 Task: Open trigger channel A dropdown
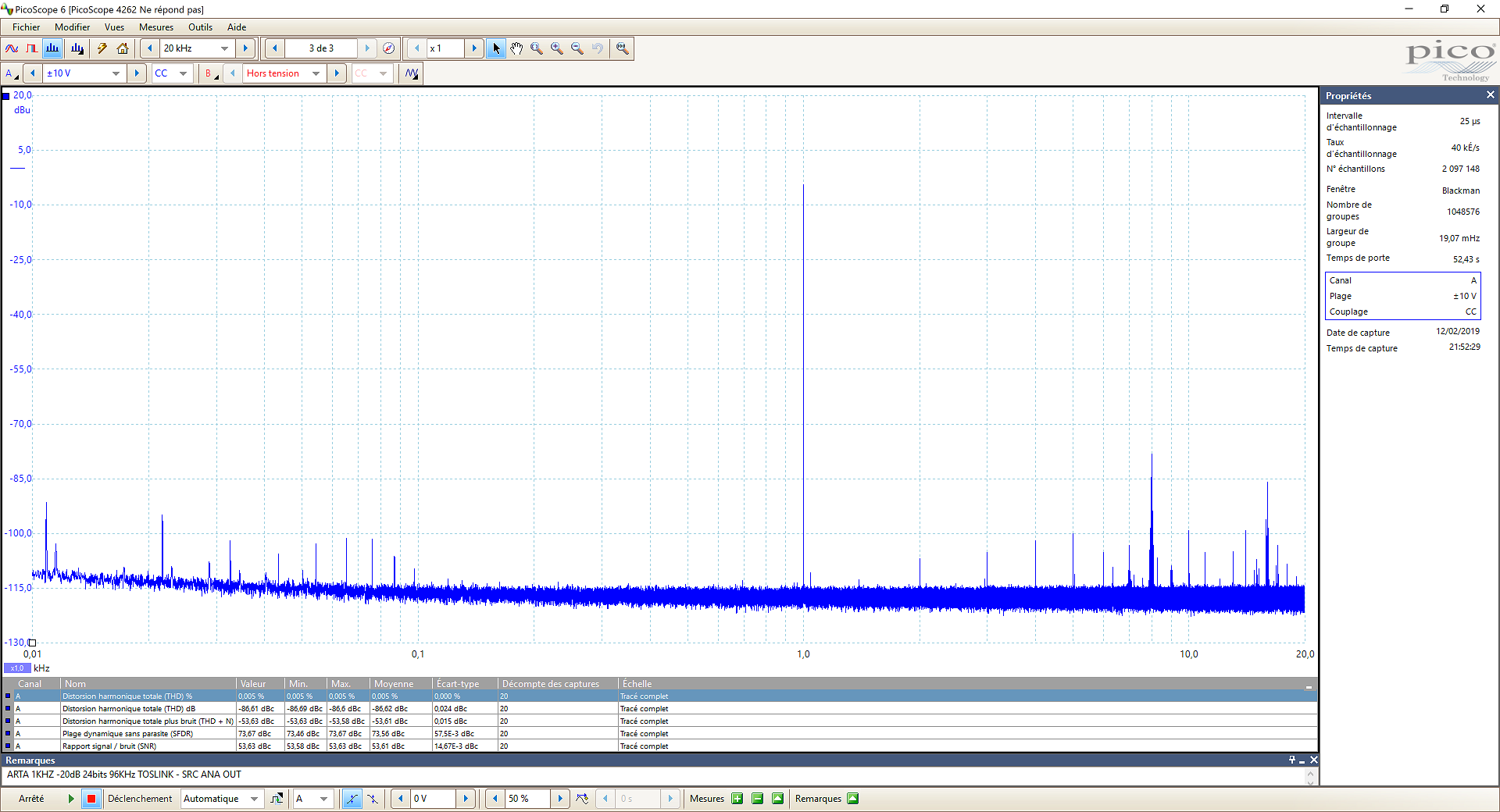click(x=323, y=799)
